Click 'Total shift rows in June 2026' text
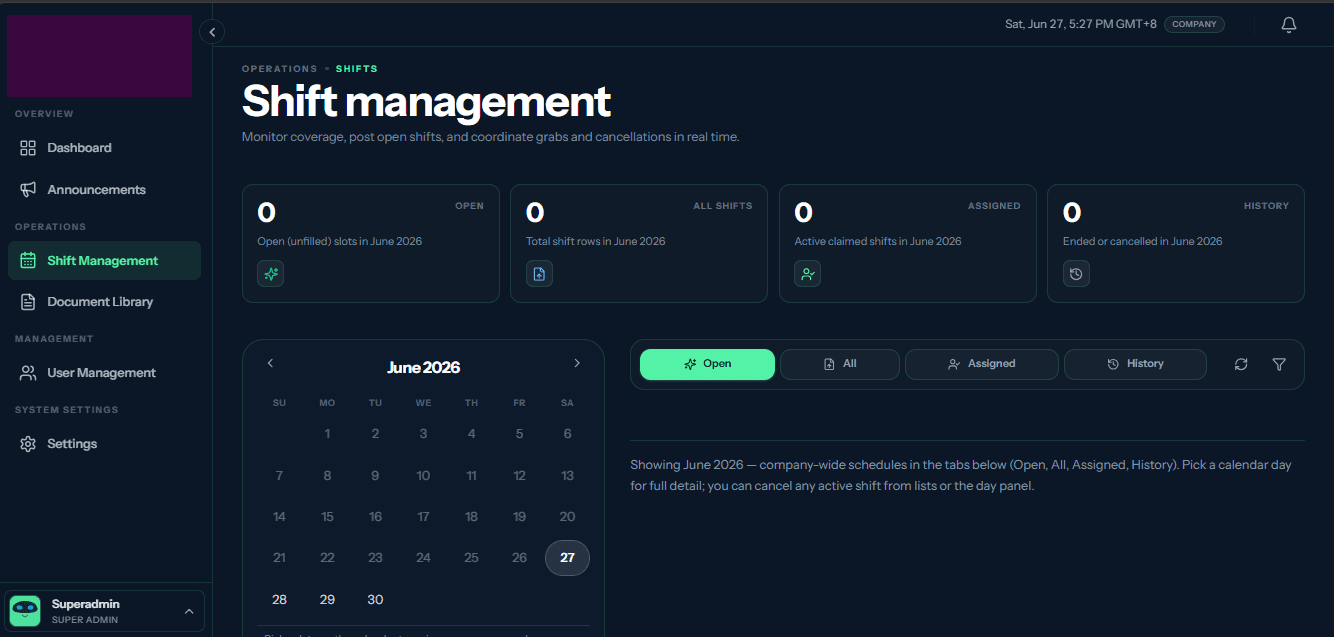This screenshot has height=637, width=1334. coord(596,241)
